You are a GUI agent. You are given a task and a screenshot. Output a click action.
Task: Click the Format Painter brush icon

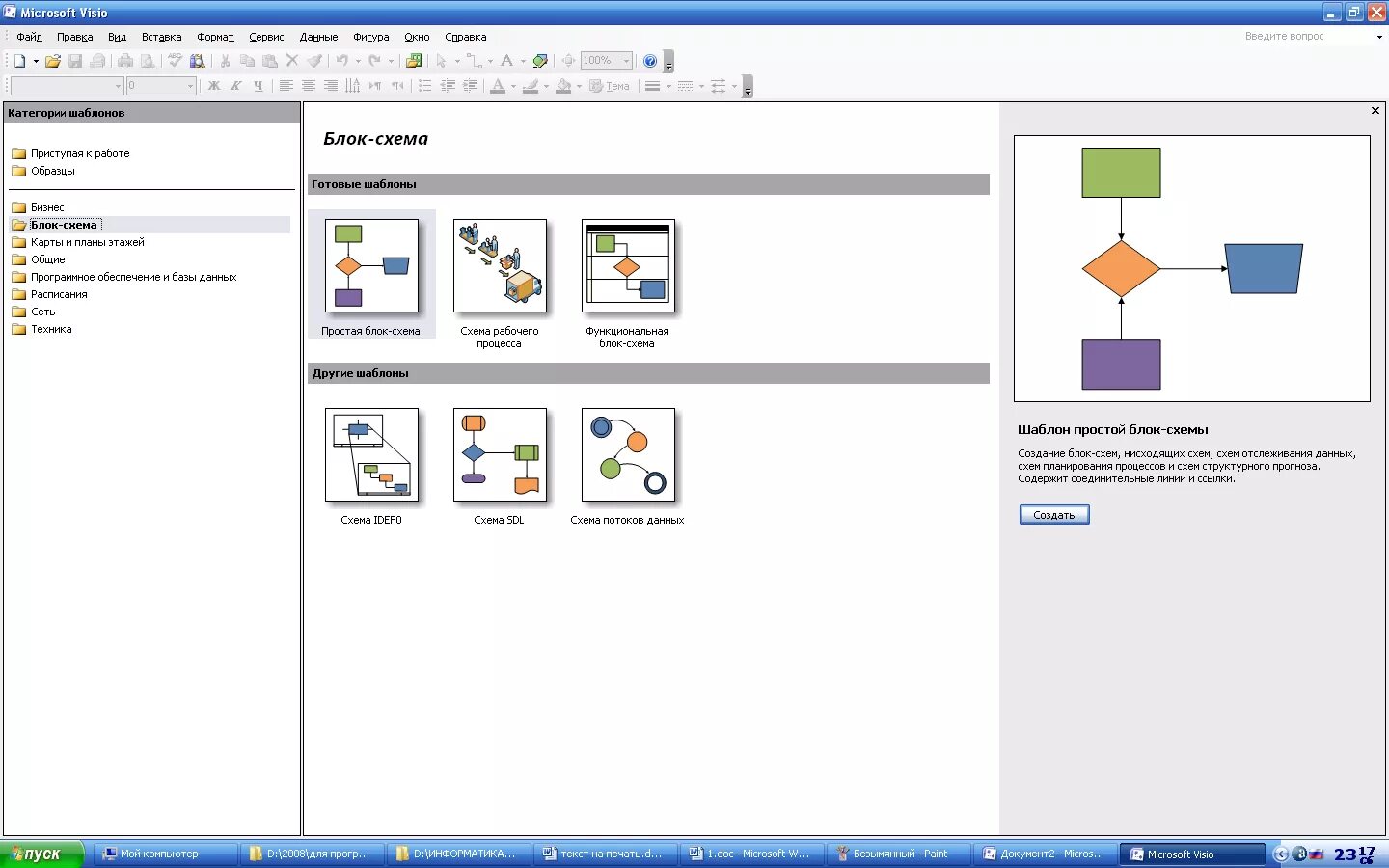pos(314,61)
